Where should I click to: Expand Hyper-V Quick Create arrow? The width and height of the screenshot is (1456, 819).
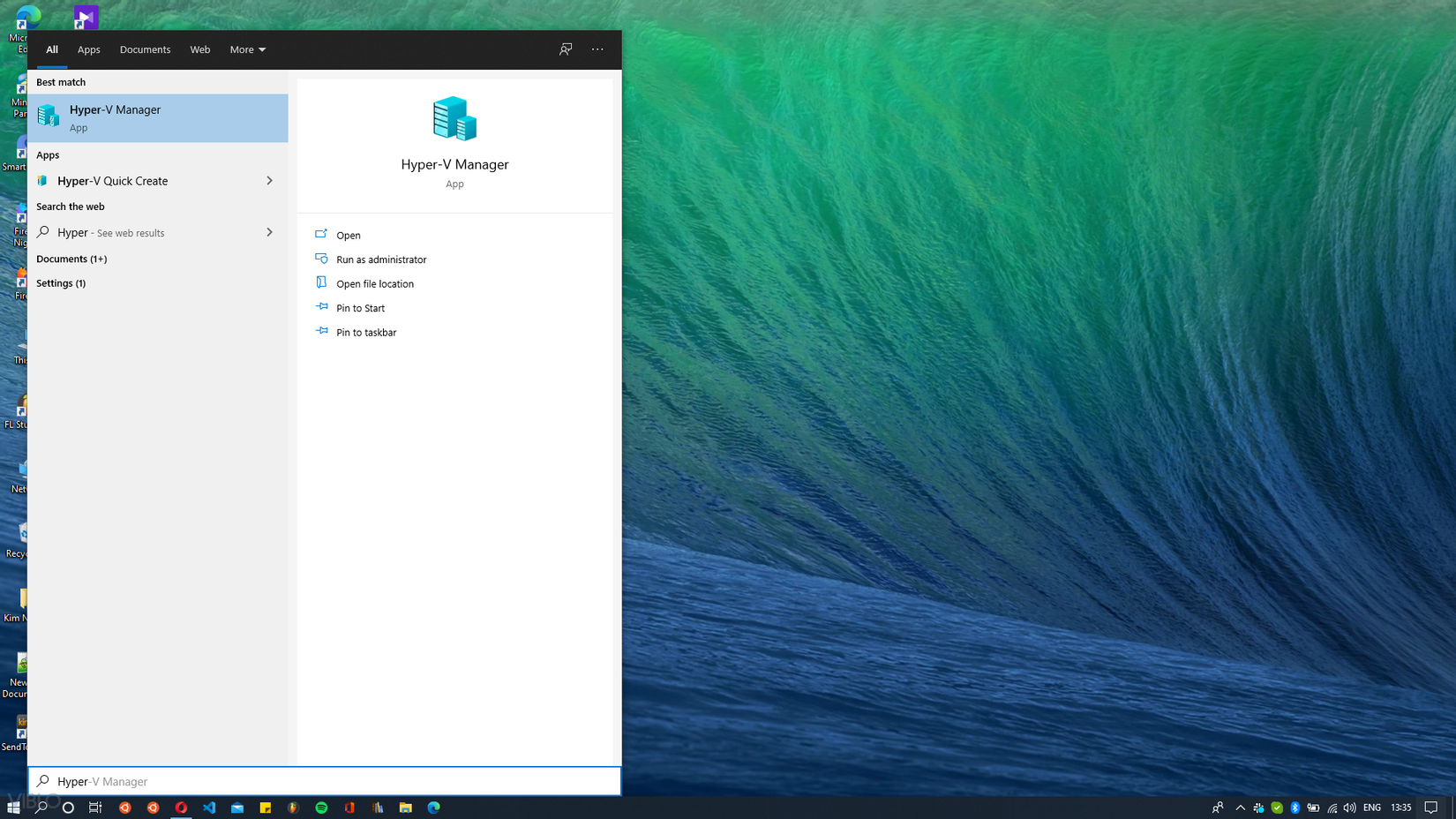(x=269, y=181)
